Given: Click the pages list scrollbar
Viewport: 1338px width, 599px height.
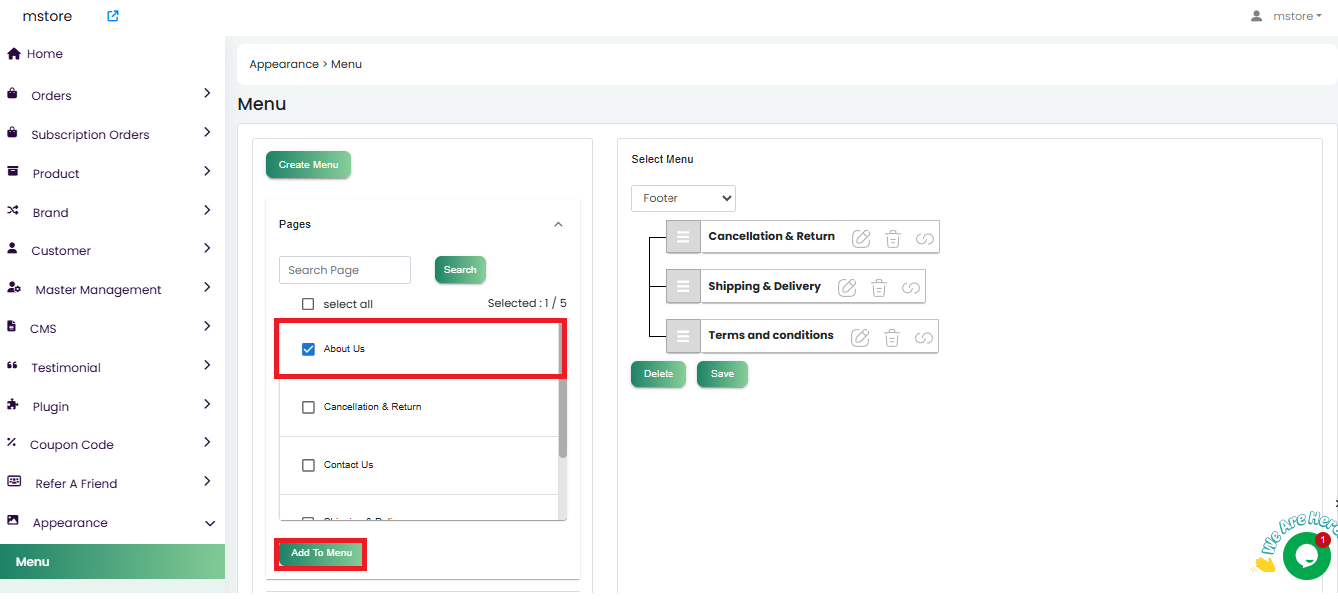Looking at the screenshot, I should click(x=562, y=420).
